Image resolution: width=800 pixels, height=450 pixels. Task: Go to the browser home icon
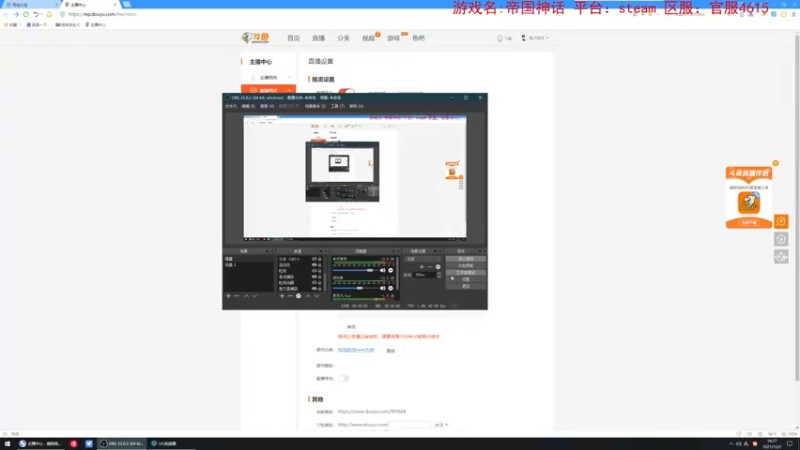[49, 14]
